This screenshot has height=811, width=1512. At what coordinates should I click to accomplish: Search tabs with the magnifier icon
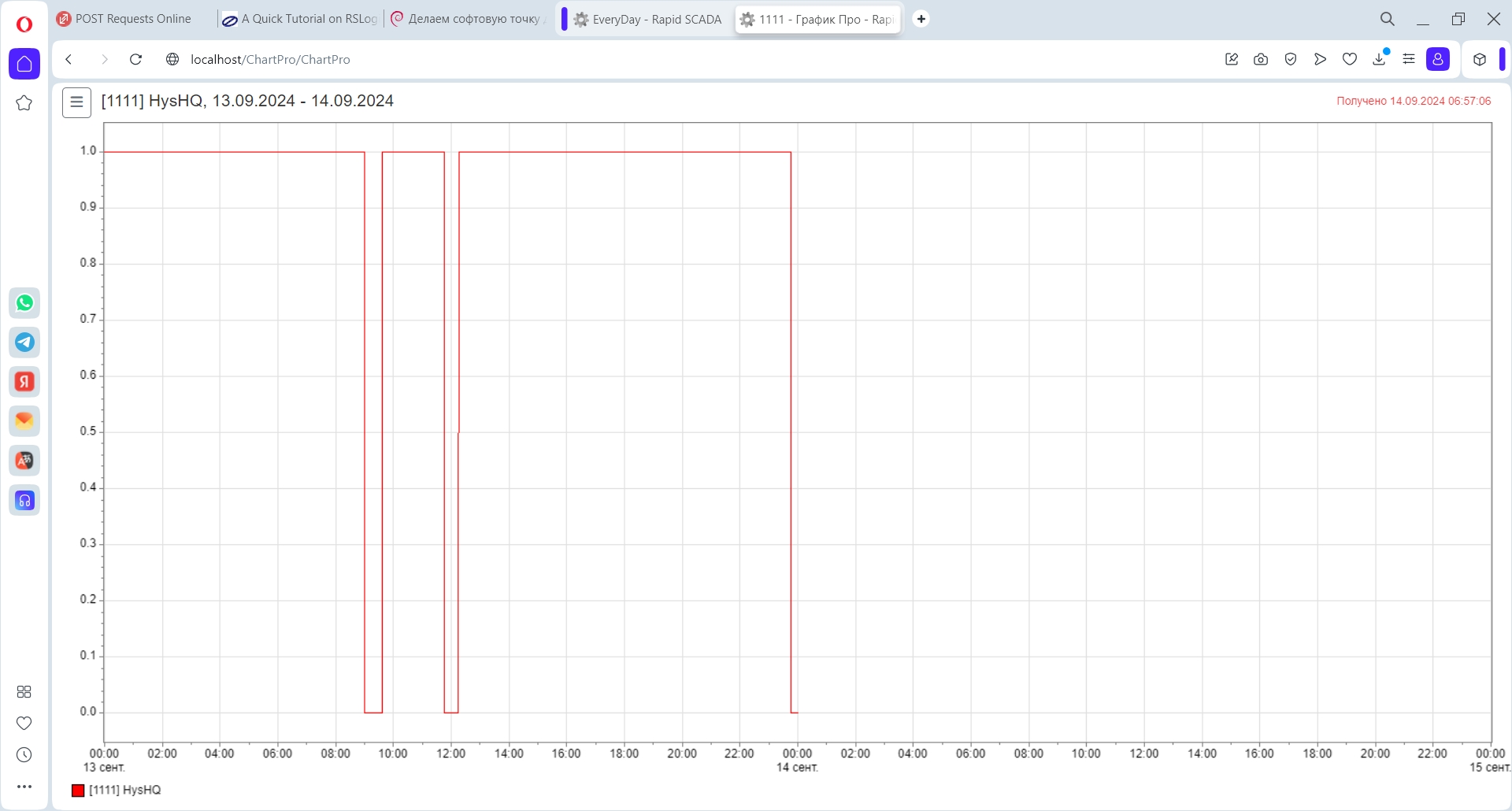(x=1388, y=19)
